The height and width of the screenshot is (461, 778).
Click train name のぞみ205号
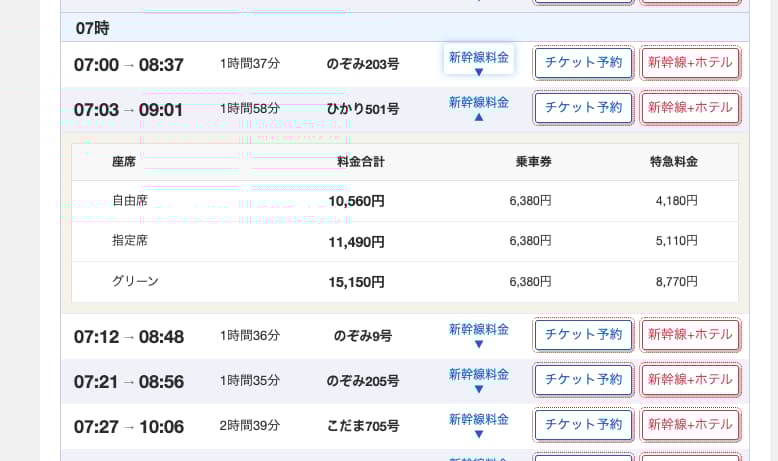tap(363, 381)
